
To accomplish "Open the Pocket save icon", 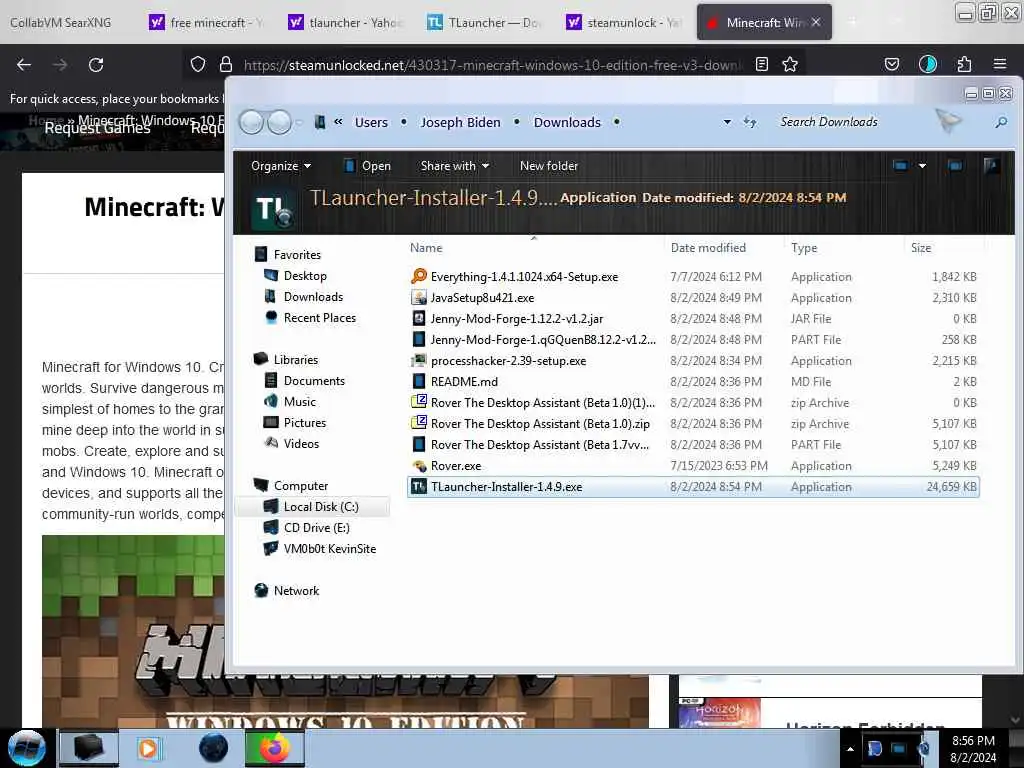I will point(891,64).
